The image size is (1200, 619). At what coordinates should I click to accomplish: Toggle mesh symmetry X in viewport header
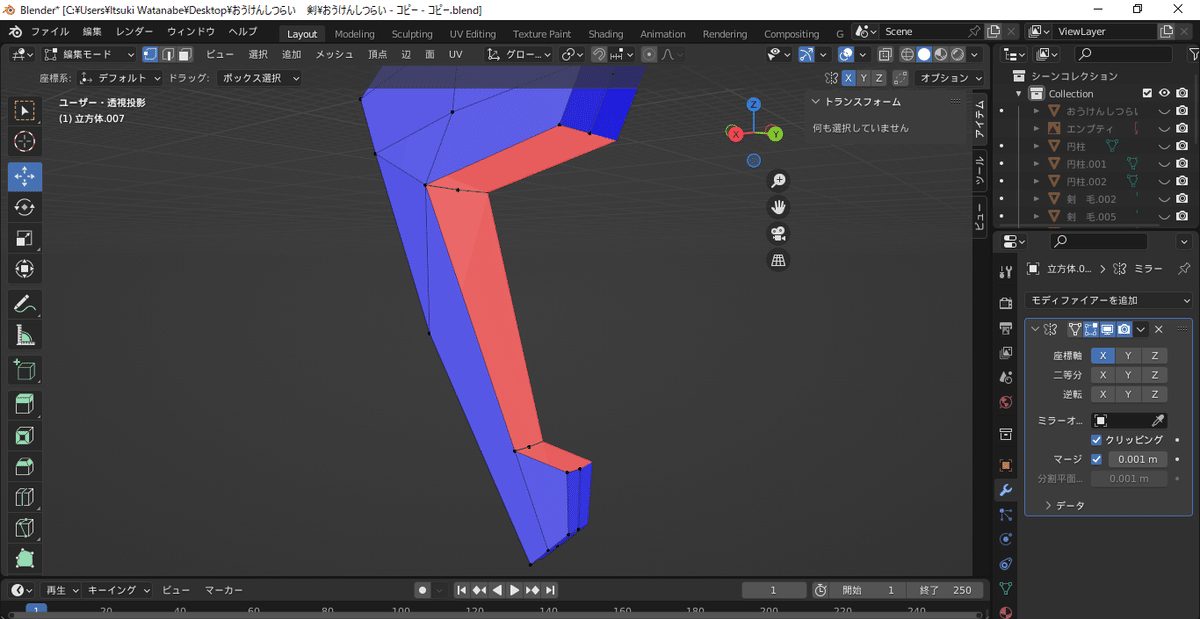coord(848,78)
